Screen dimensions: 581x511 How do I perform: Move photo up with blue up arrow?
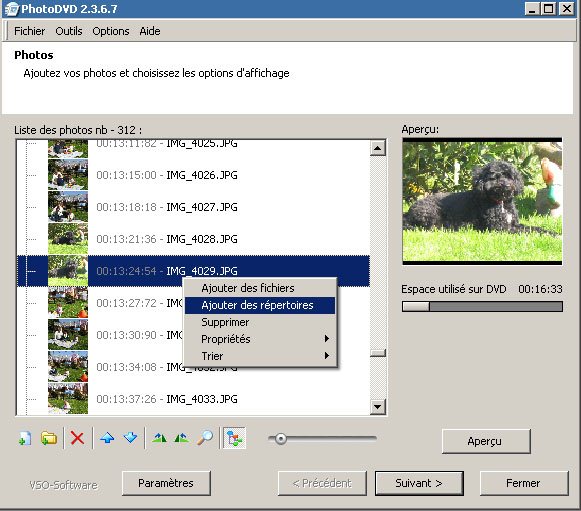coord(107,438)
